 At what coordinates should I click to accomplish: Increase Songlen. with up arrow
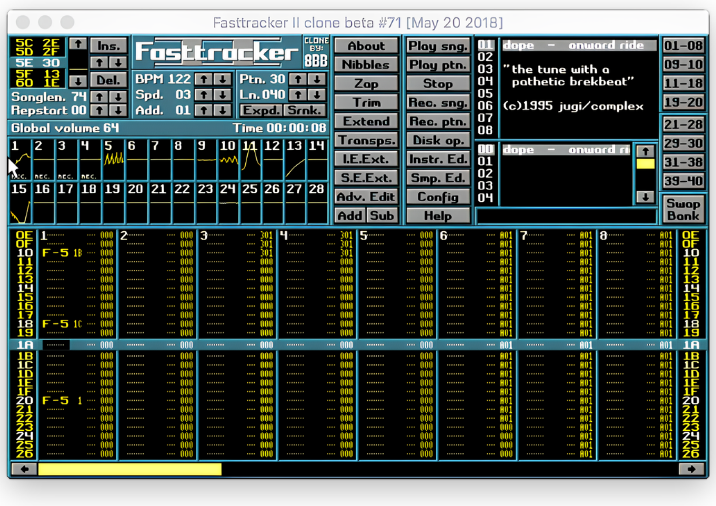tap(99, 96)
